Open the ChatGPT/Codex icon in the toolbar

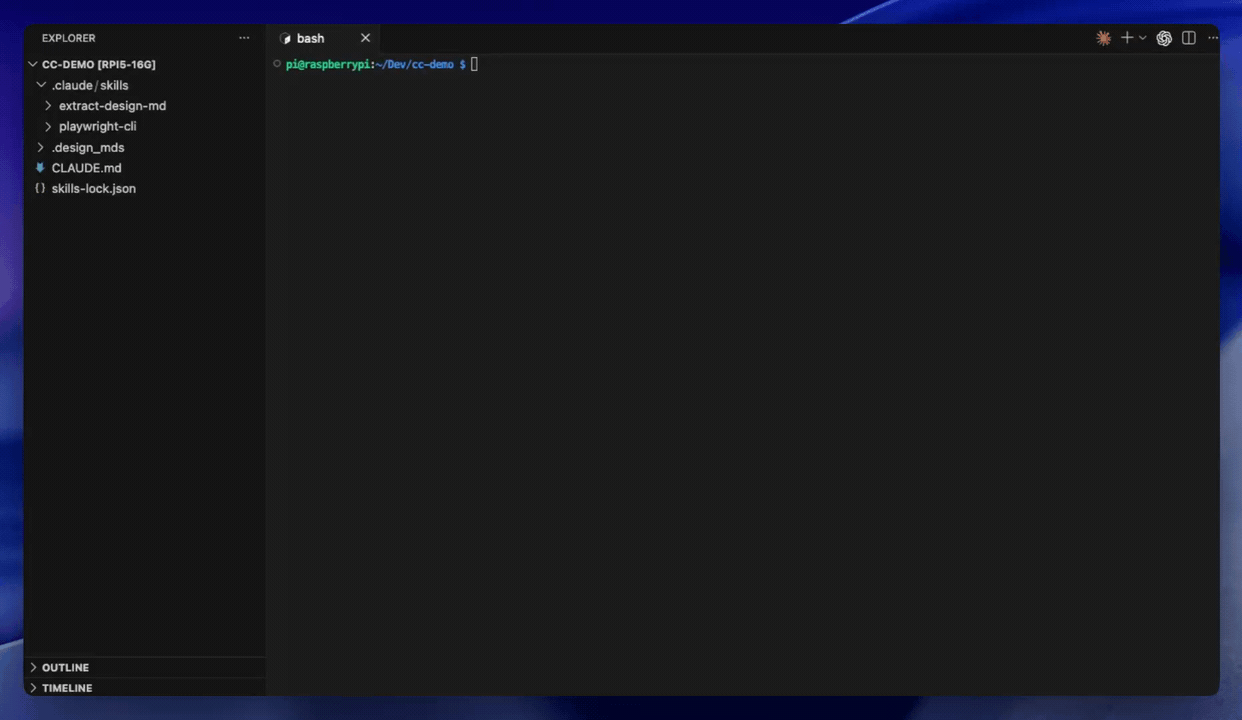1164,38
